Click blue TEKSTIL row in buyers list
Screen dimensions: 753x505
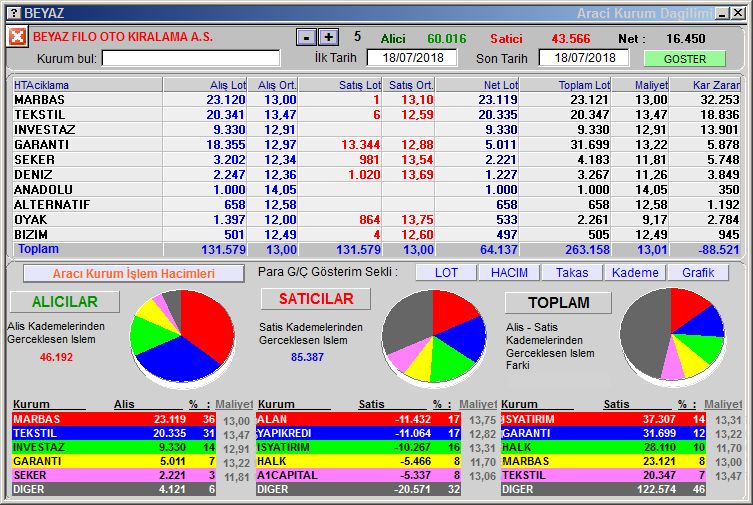tap(114, 433)
